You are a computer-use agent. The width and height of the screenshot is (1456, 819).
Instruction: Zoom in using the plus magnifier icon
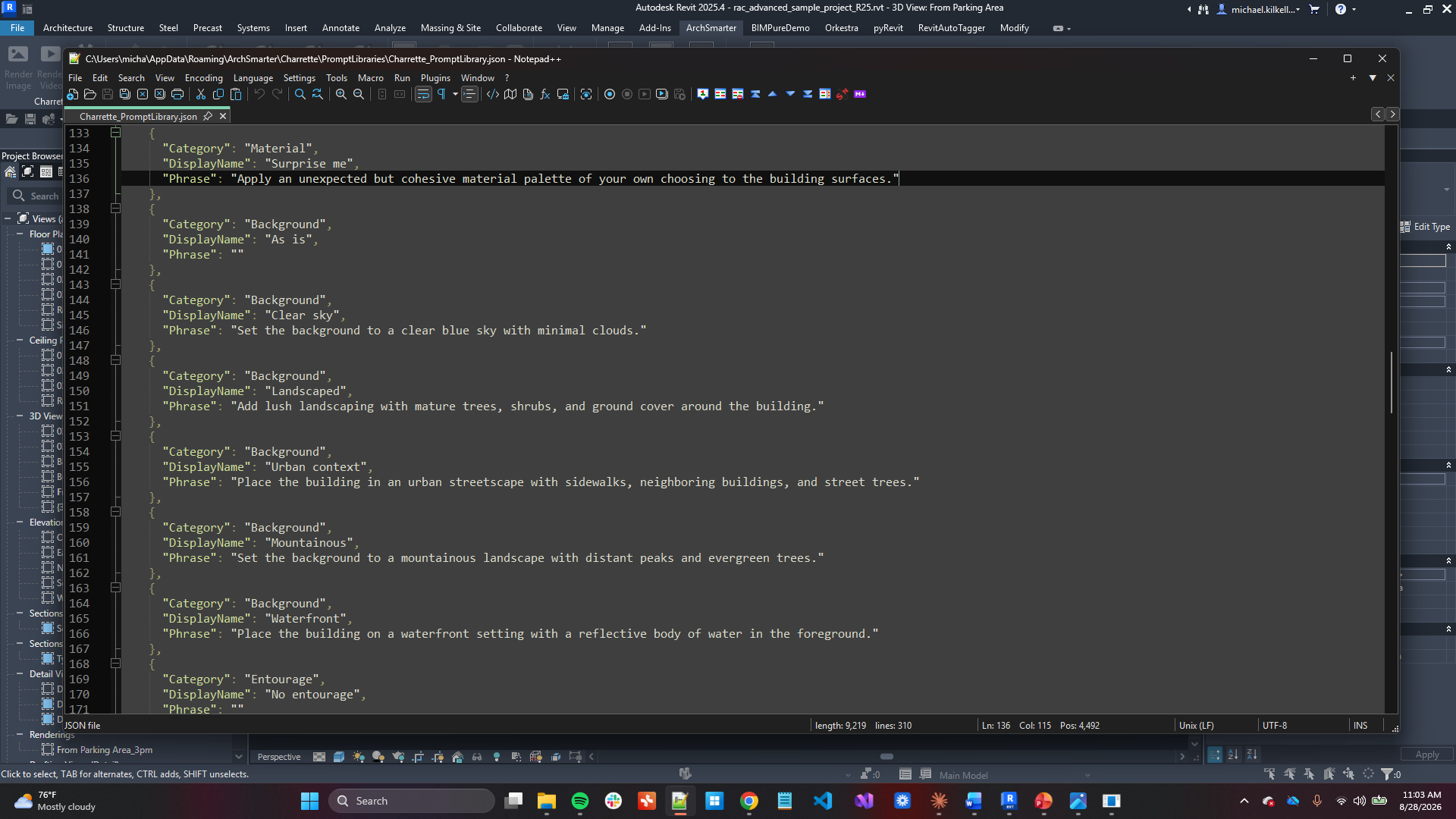(x=341, y=94)
